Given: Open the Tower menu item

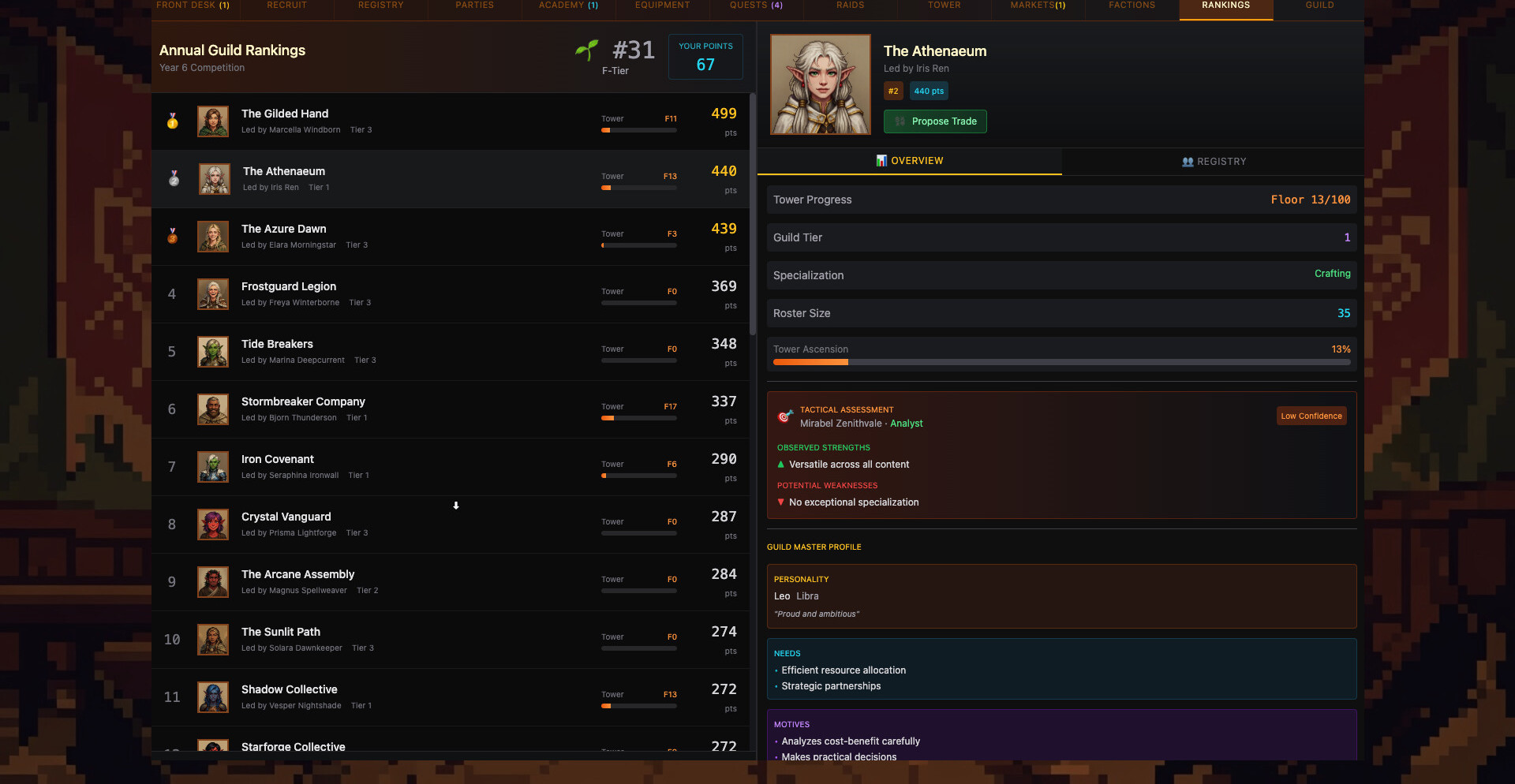Looking at the screenshot, I should click(945, 6).
